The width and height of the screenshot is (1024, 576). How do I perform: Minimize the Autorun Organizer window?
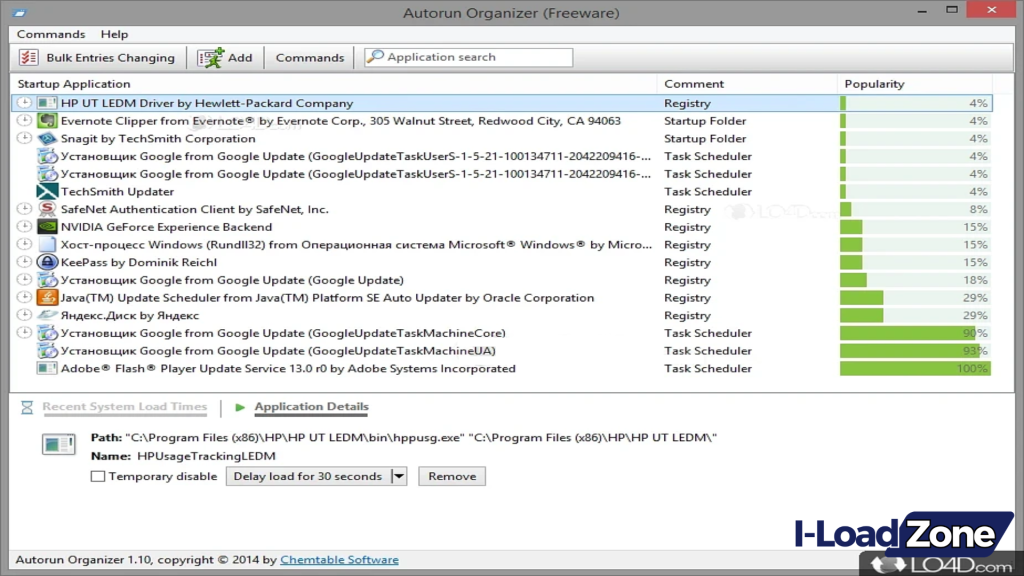922,10
